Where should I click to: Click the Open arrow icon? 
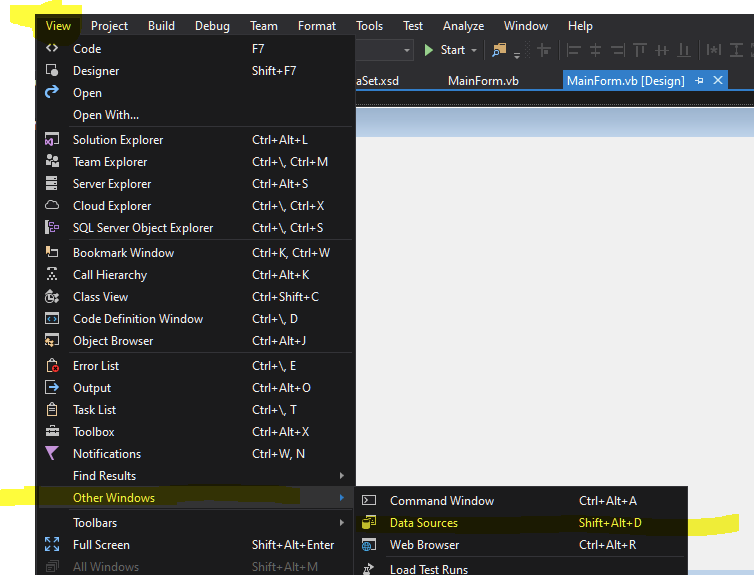point(52,92)
